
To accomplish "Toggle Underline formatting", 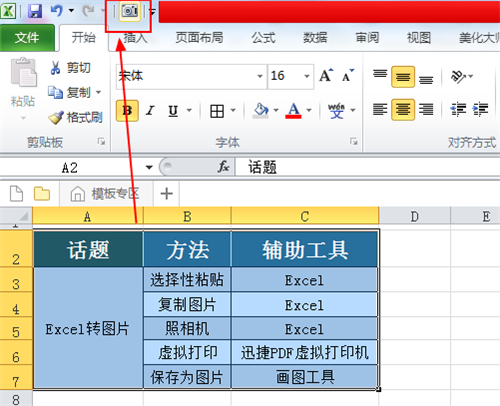I will (x=173, y=111).
